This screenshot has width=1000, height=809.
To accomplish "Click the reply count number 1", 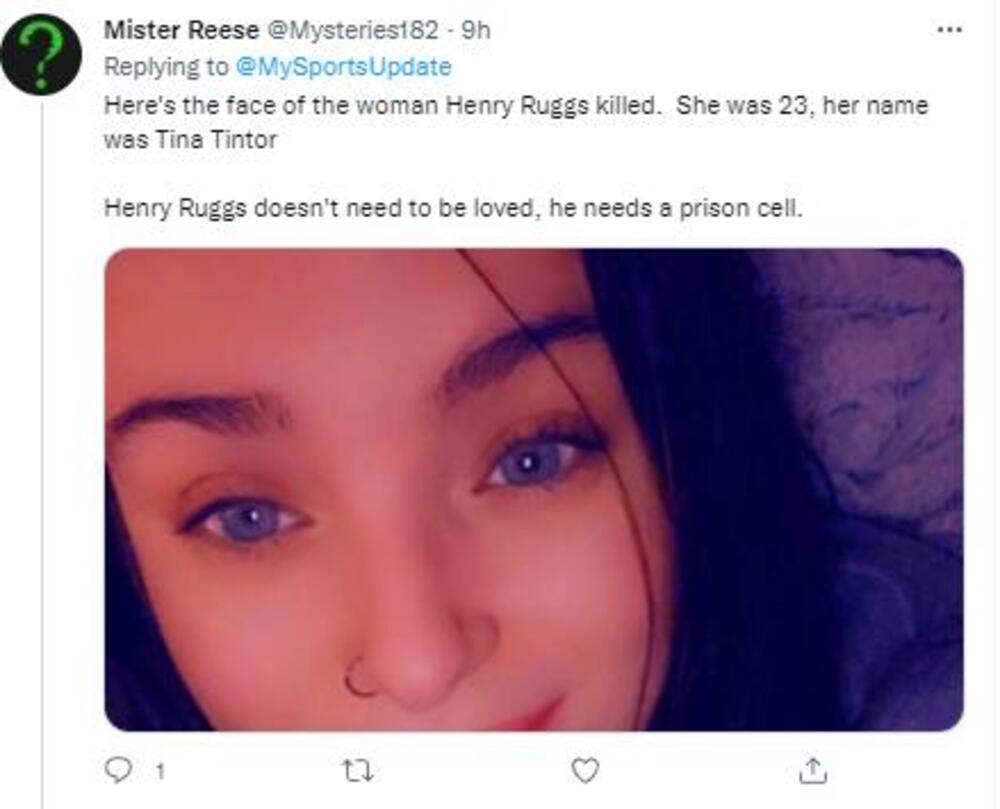I will coord(158,771).
